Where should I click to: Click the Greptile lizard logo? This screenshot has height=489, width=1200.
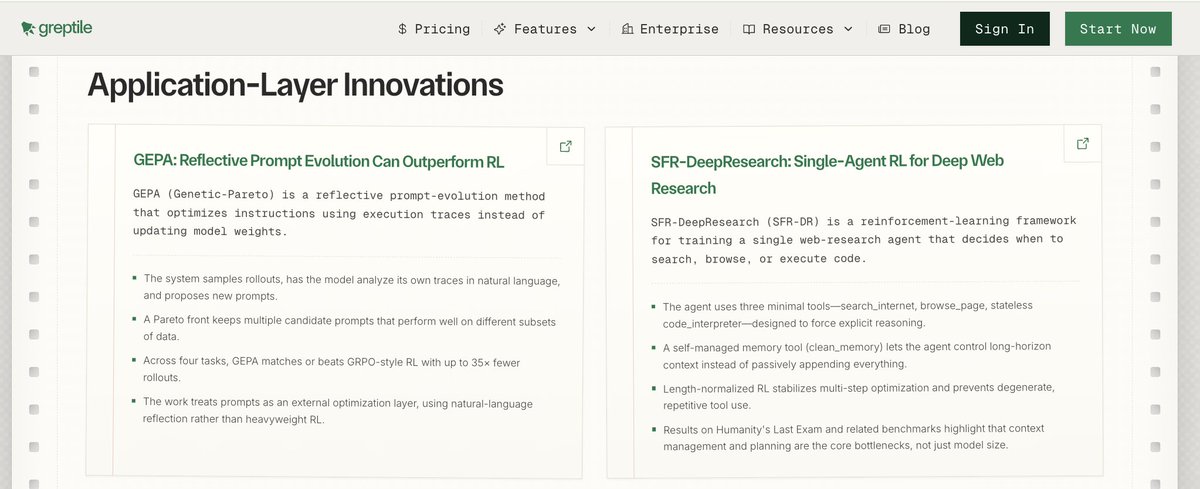[x=28, y=29]
